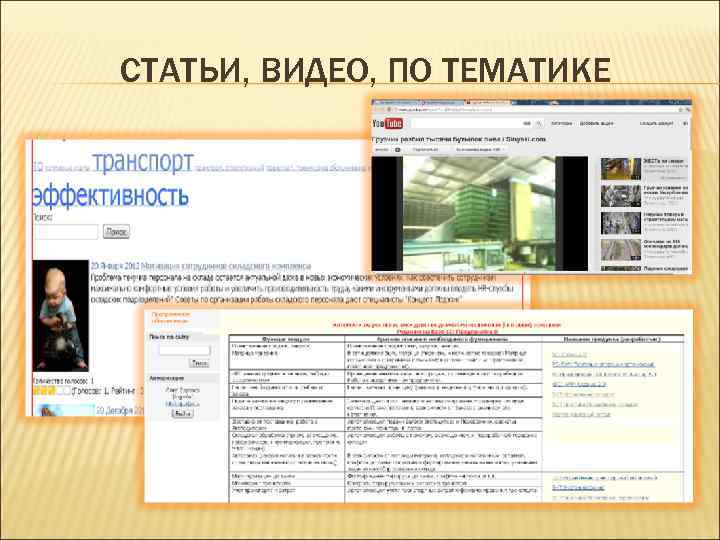The width and height of the screenshot is (720, 540).
Task: Click the search box under 'эффективность'
Action: (66, 232)
